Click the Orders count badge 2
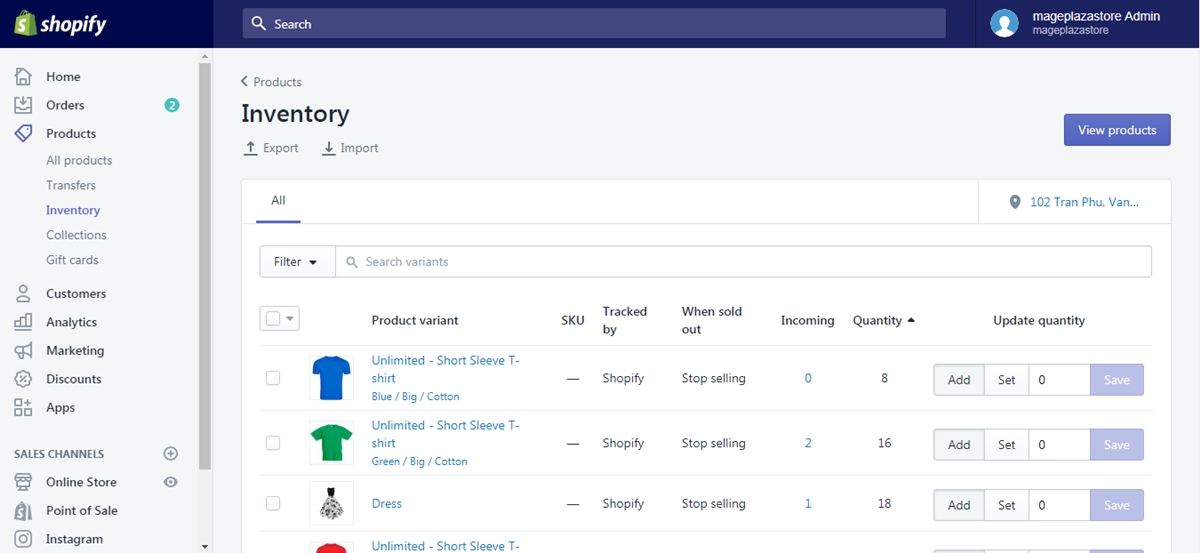The image size is (1200, 553). coord(172,105)
